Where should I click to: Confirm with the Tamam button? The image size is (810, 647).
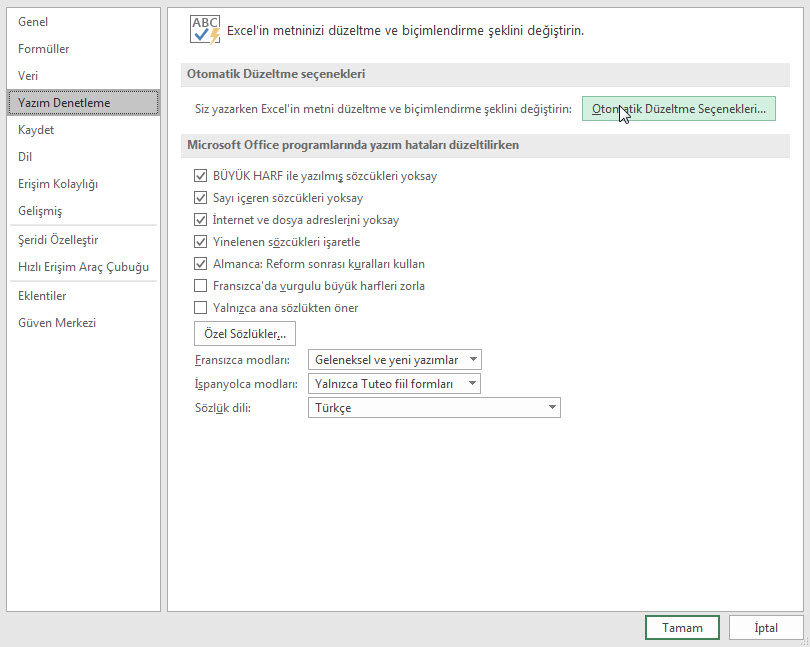(x=682, y=627)
